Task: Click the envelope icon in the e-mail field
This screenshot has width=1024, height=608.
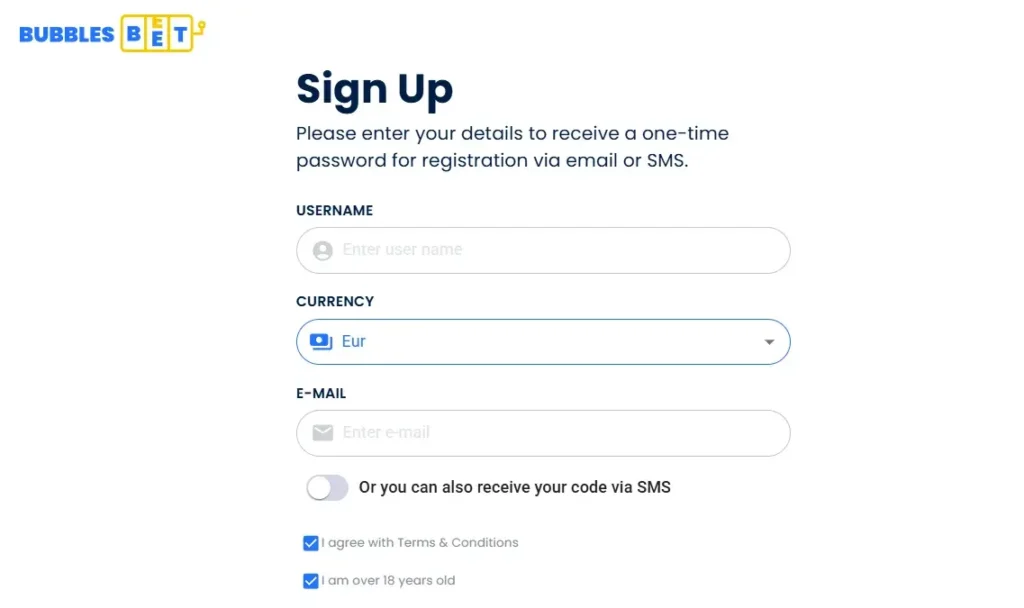Action: pos(322,433)
